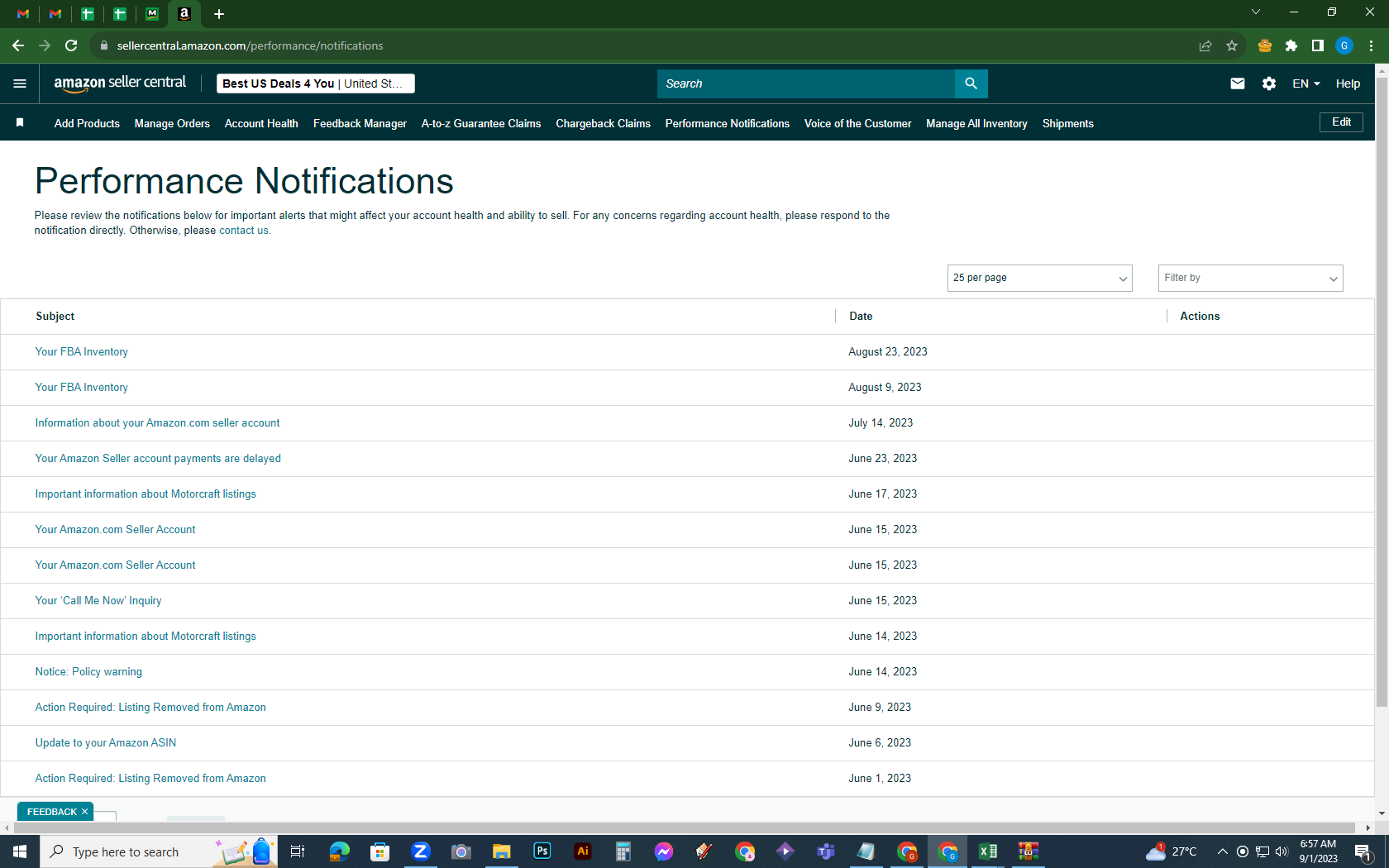Click the contact us link

tap(244, 231)
